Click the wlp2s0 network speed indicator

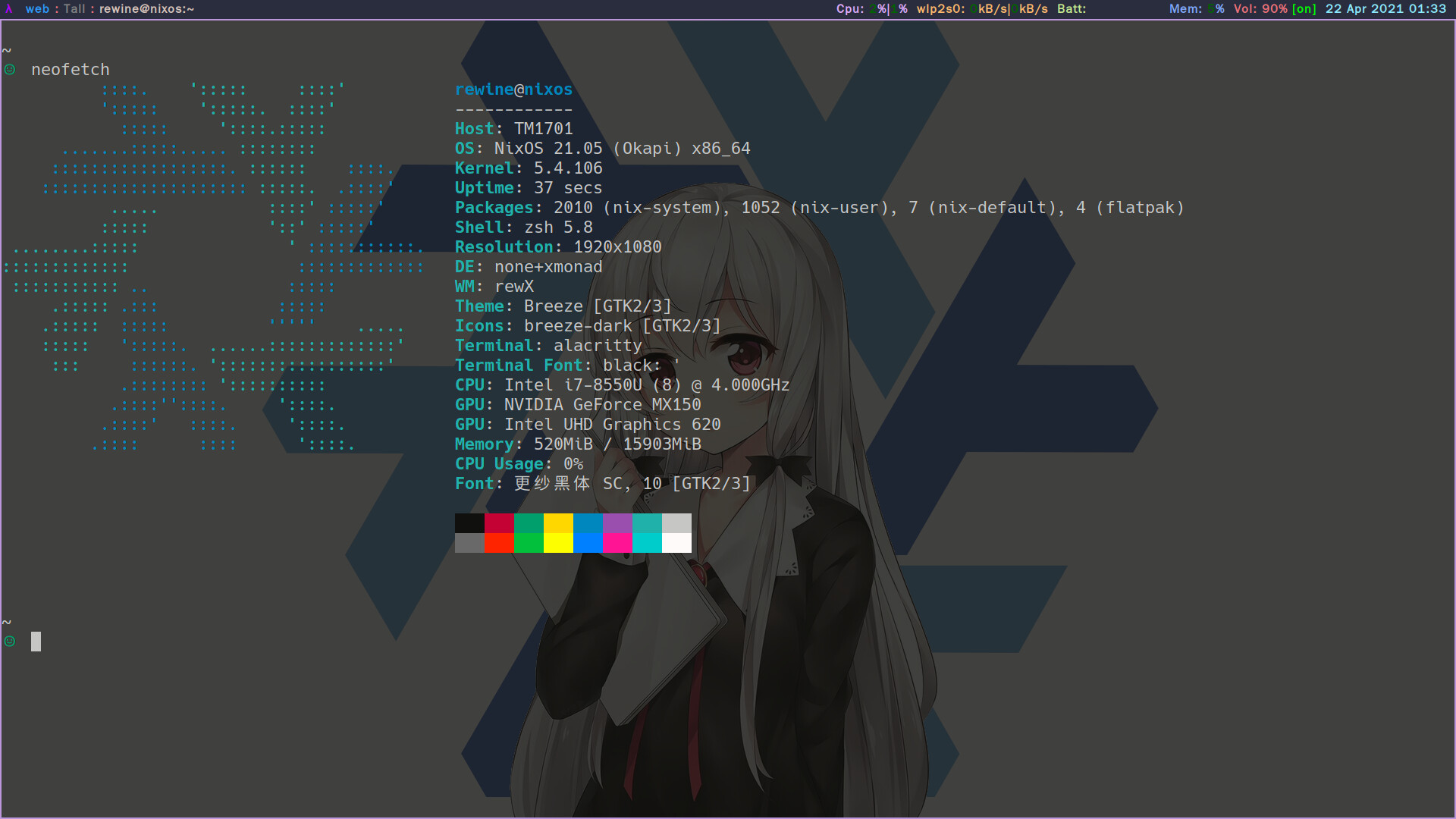point(982,9)
